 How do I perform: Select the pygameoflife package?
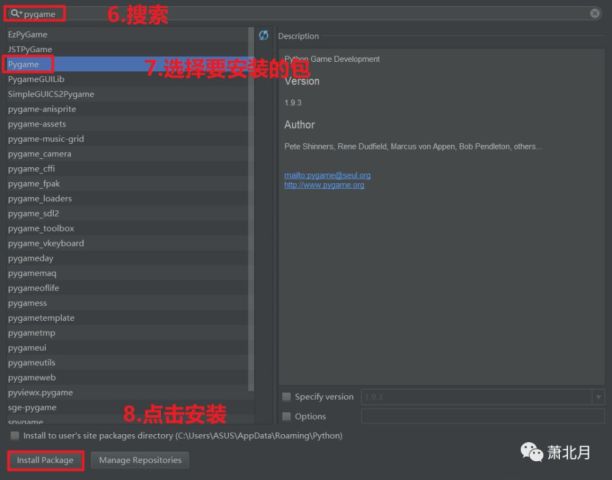pos(127,288)
